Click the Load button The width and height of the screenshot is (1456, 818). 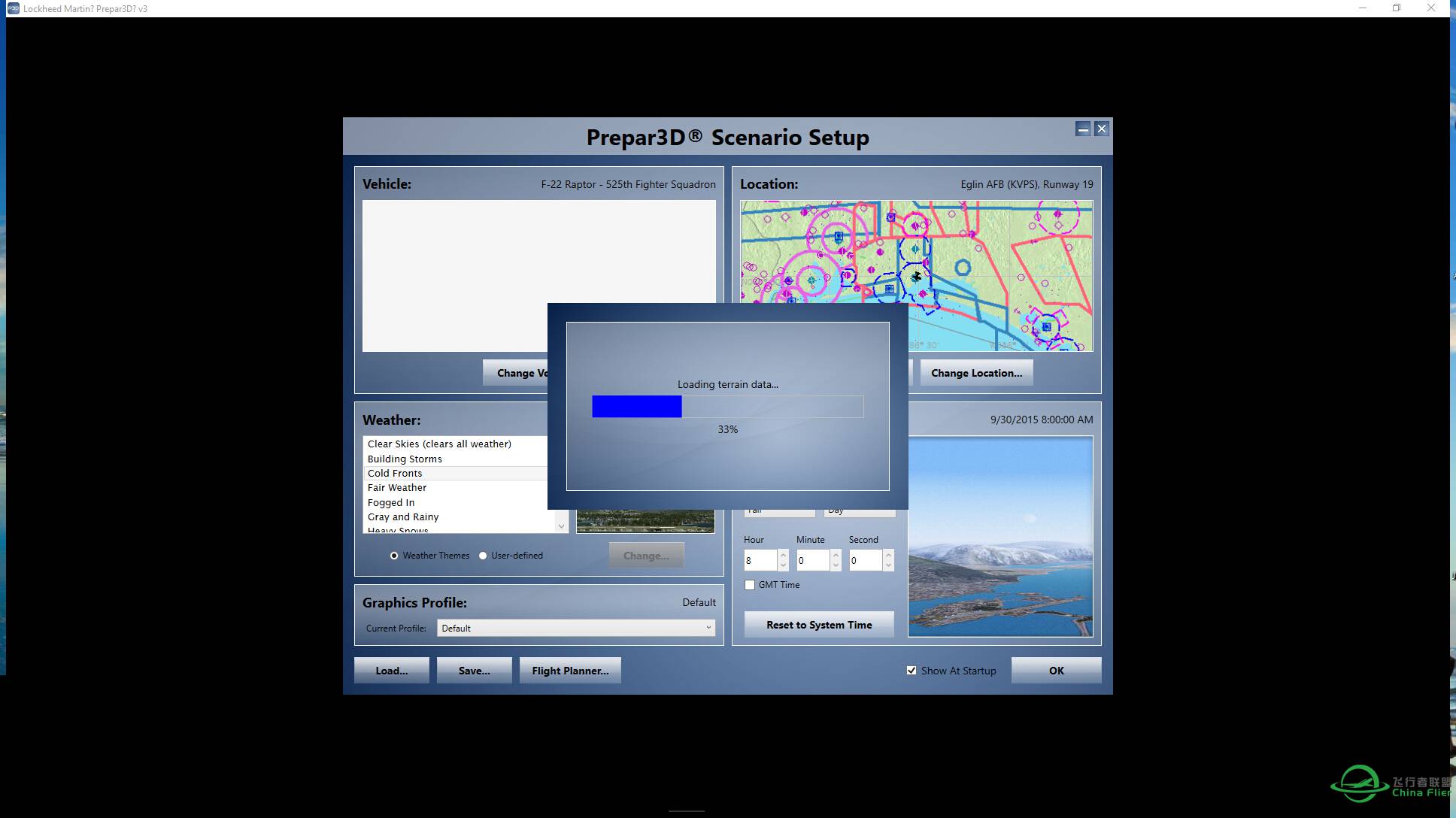click(x=392, y=671)
